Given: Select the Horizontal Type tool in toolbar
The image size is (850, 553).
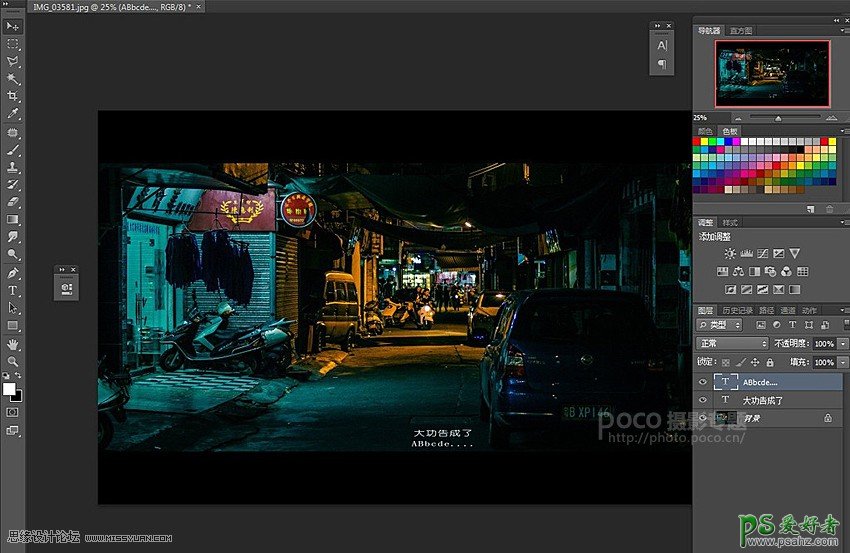Looking at the screenshot, I should (x=13, y=290).
